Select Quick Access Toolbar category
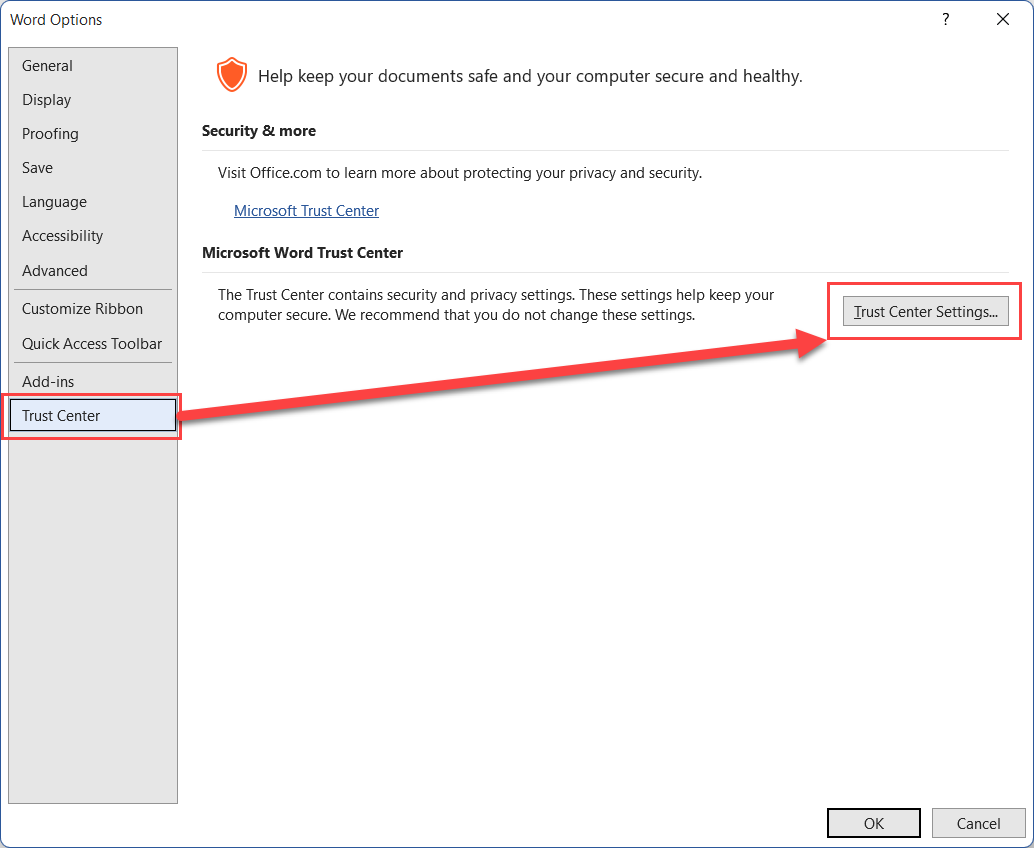Screen dimensions: 1034x848 pyautogui.click(x=92, y=344)
